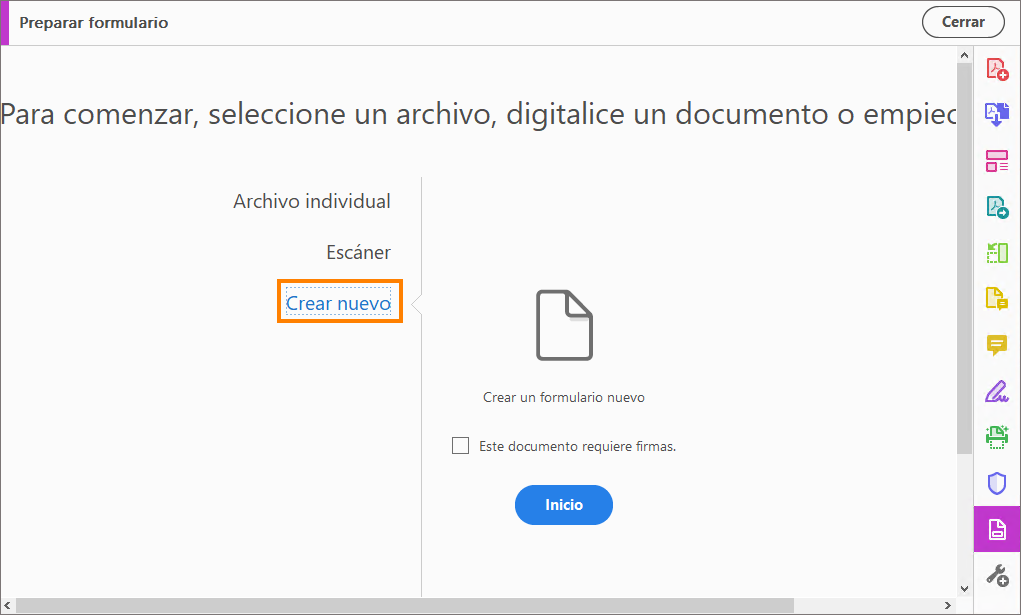
Task: Open the Comment speech bubble tool
Action: [997, 345]
